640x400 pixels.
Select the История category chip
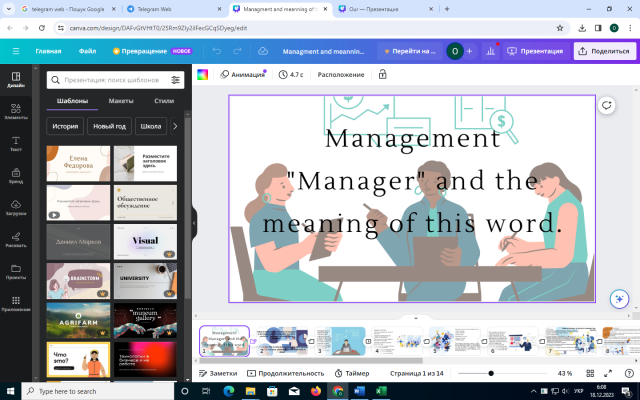(65, 126)
